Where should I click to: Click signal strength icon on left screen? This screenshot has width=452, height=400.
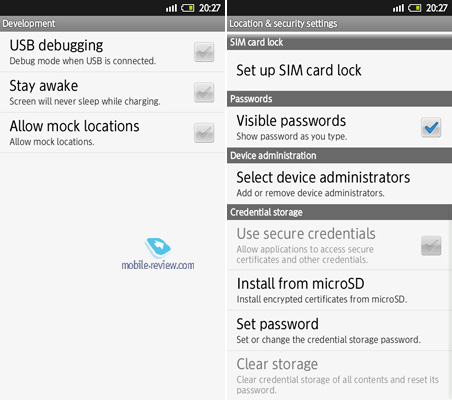171,8
